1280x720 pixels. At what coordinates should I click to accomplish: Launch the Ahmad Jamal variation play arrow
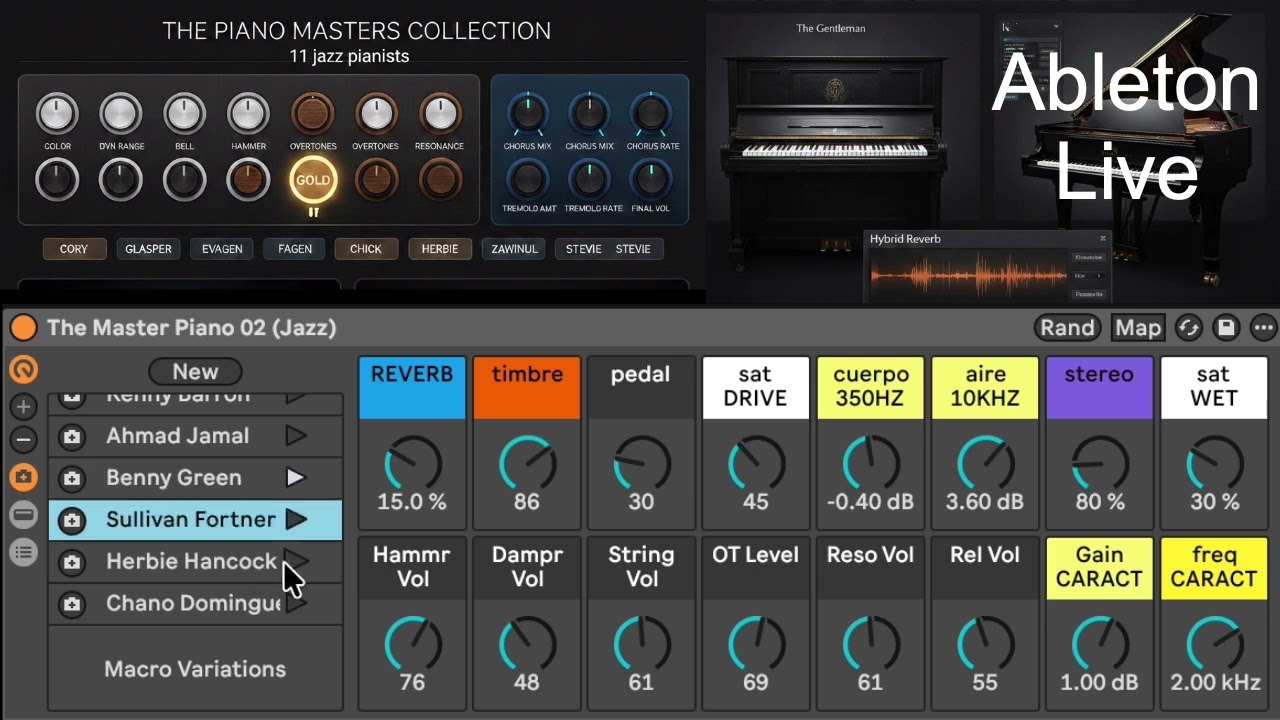pos(295,436)
